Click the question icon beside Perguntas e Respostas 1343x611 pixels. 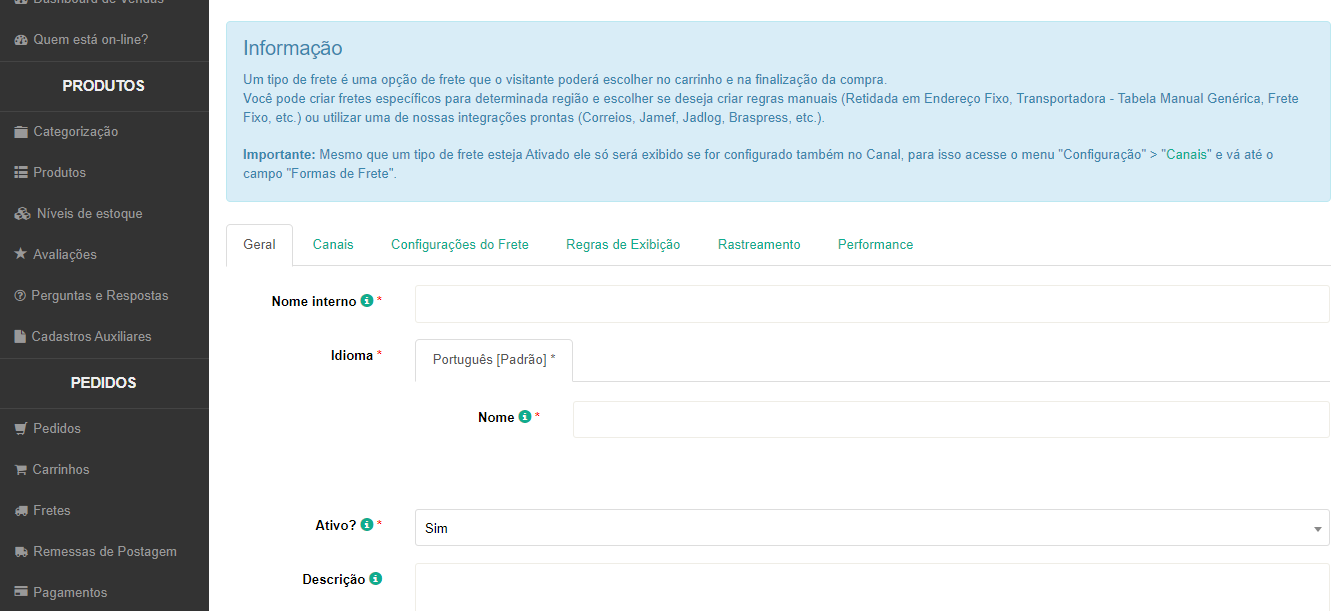click(x=20, y=296)
